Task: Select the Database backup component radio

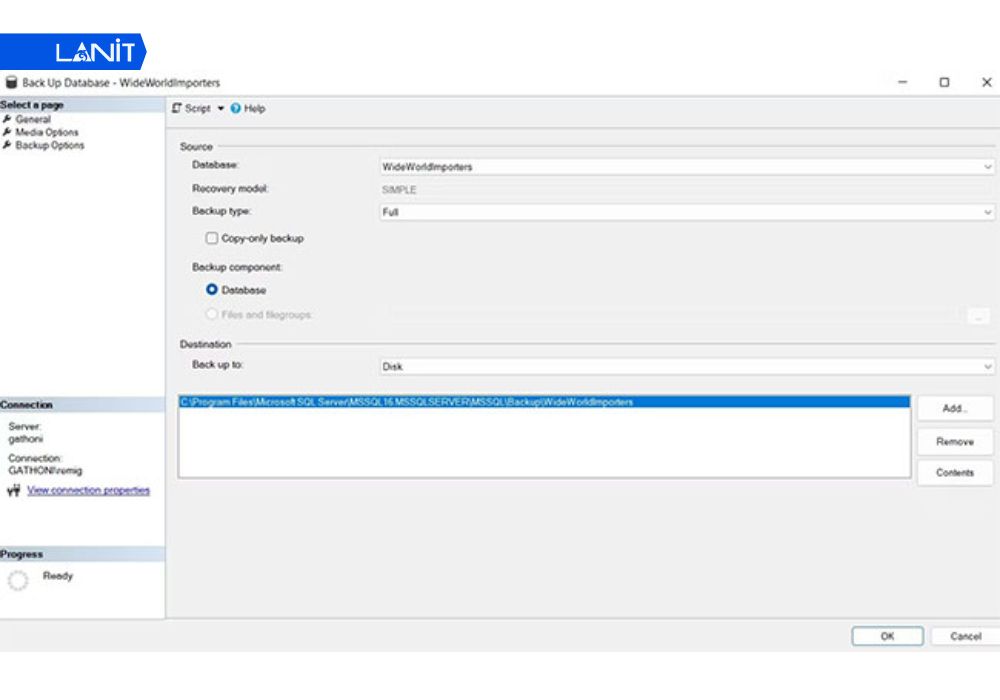Action: tap(212, 290)
